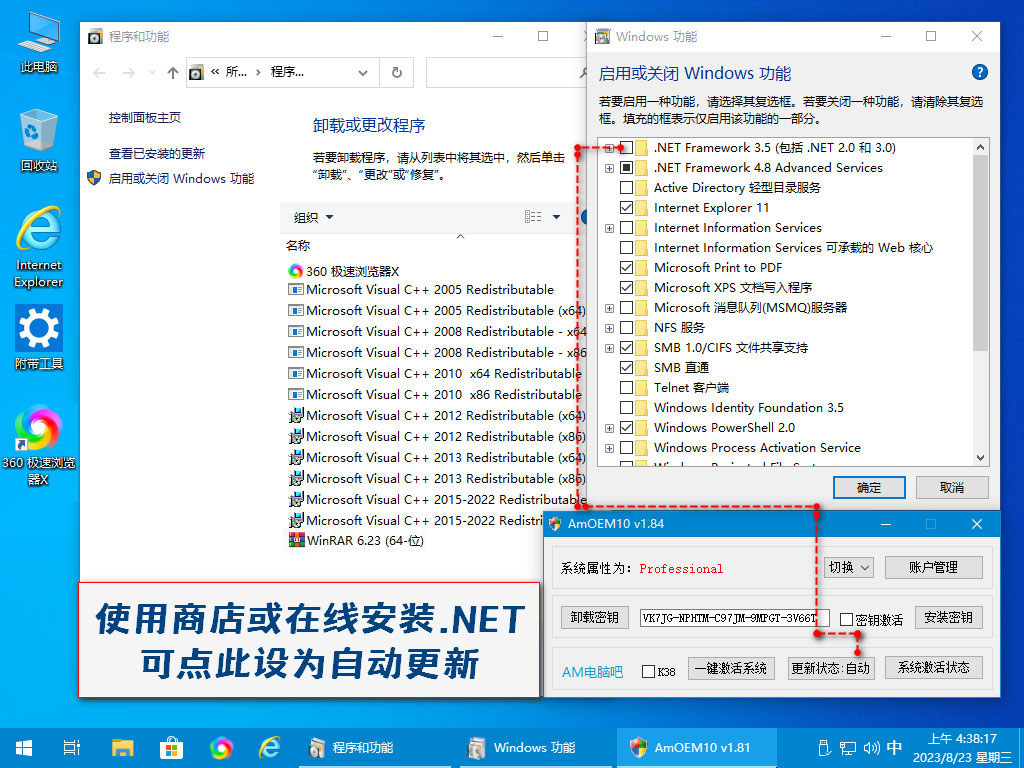Click the 账户管理 button
Image resolution: width=1024 pixels, height=768 pixels.
tap(934, 567)
